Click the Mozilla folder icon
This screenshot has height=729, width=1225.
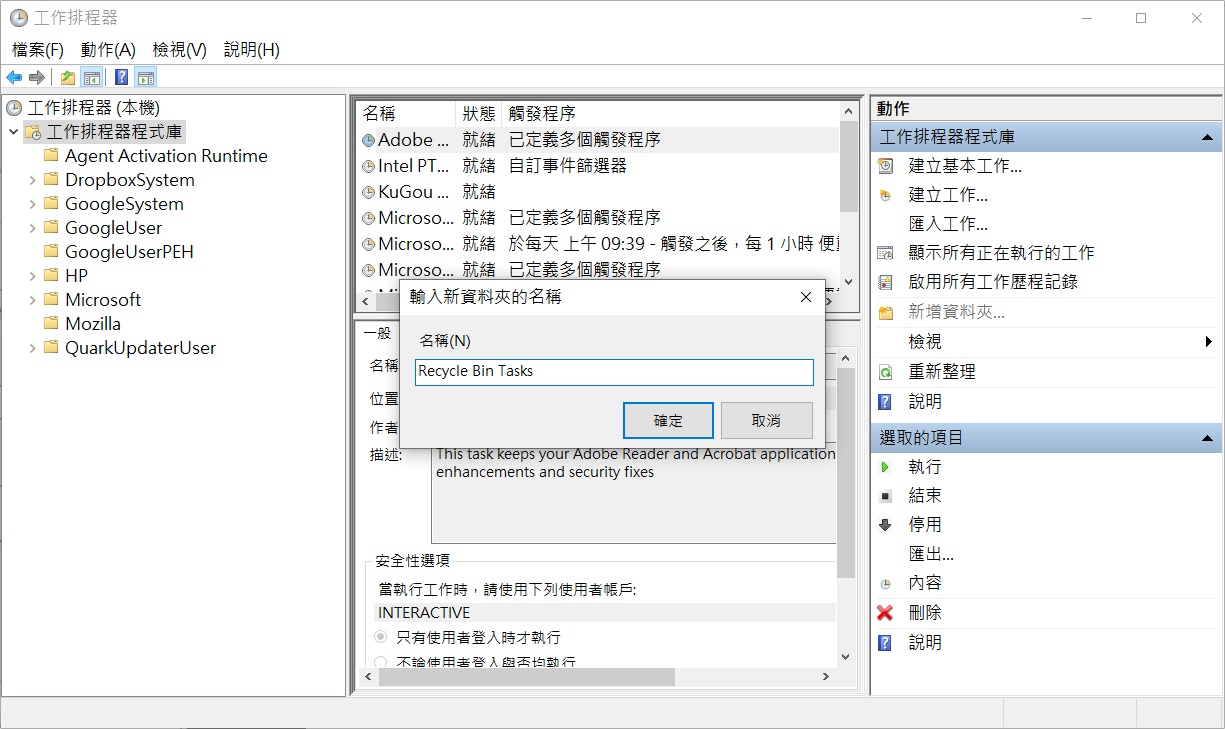52,324
